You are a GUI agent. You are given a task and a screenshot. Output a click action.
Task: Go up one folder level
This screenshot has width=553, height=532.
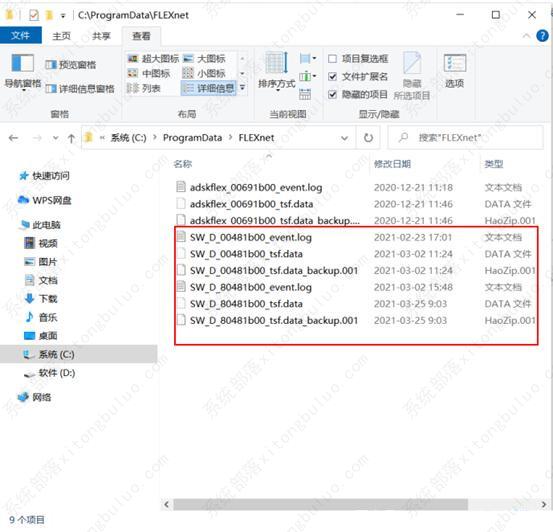(71, 138)
